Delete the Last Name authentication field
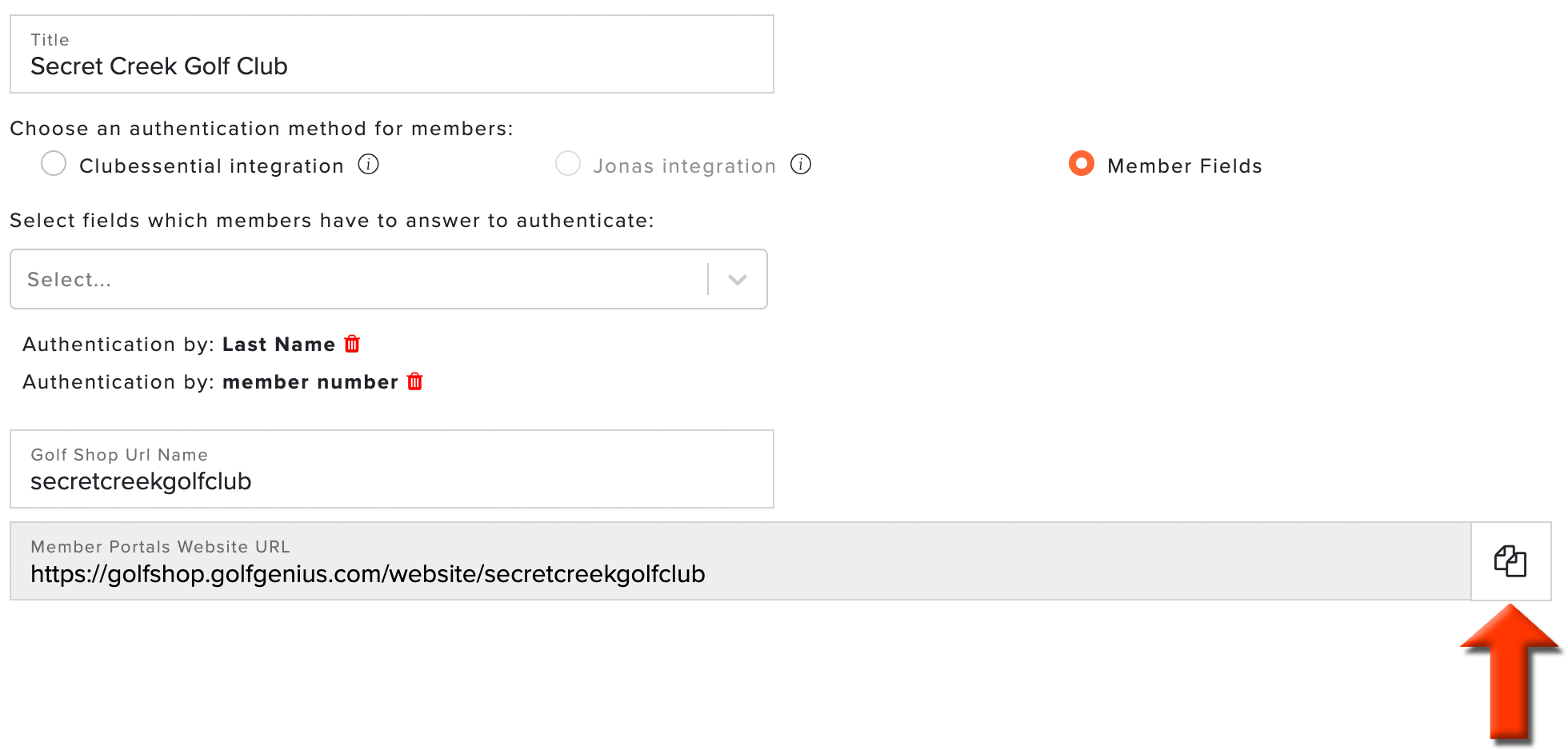1568x750 pixels. [352, 344]
